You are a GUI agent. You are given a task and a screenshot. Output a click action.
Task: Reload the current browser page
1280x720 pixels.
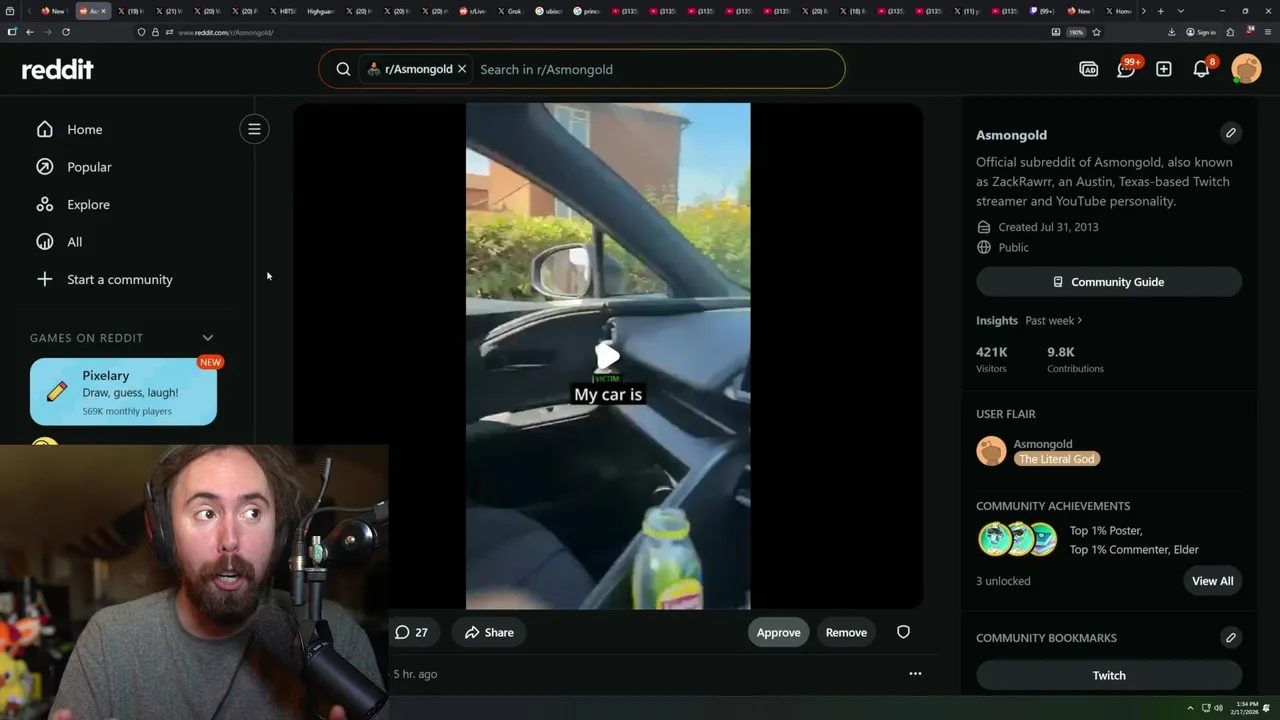66,32
